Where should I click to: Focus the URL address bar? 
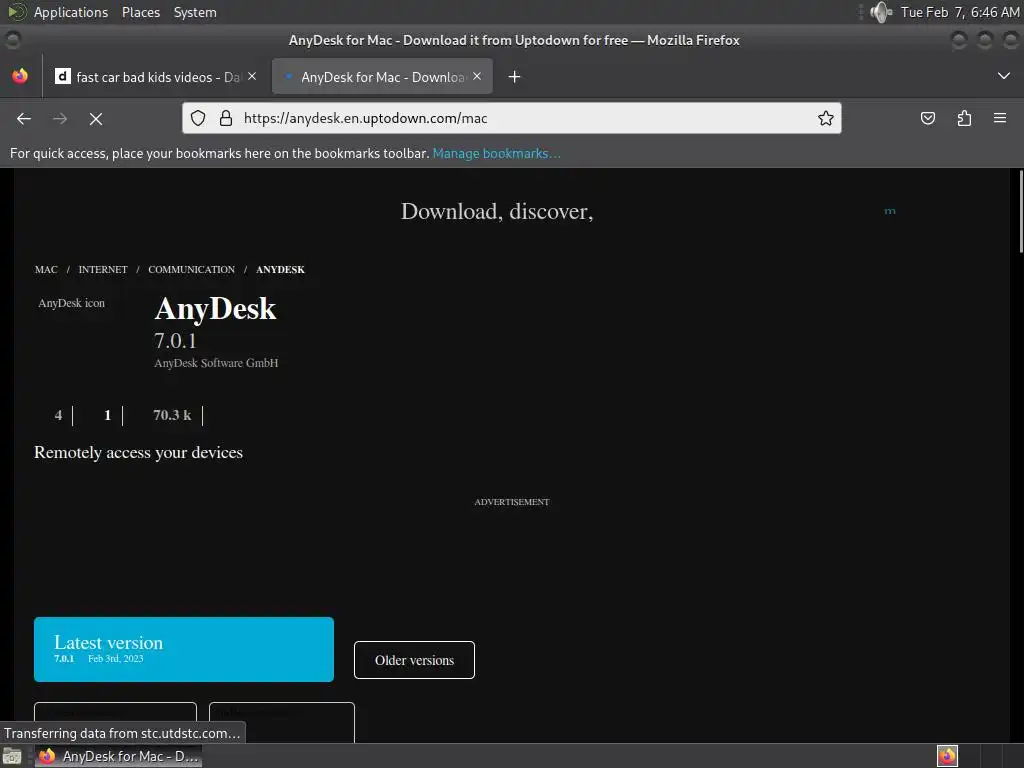(x=511, y=118)
